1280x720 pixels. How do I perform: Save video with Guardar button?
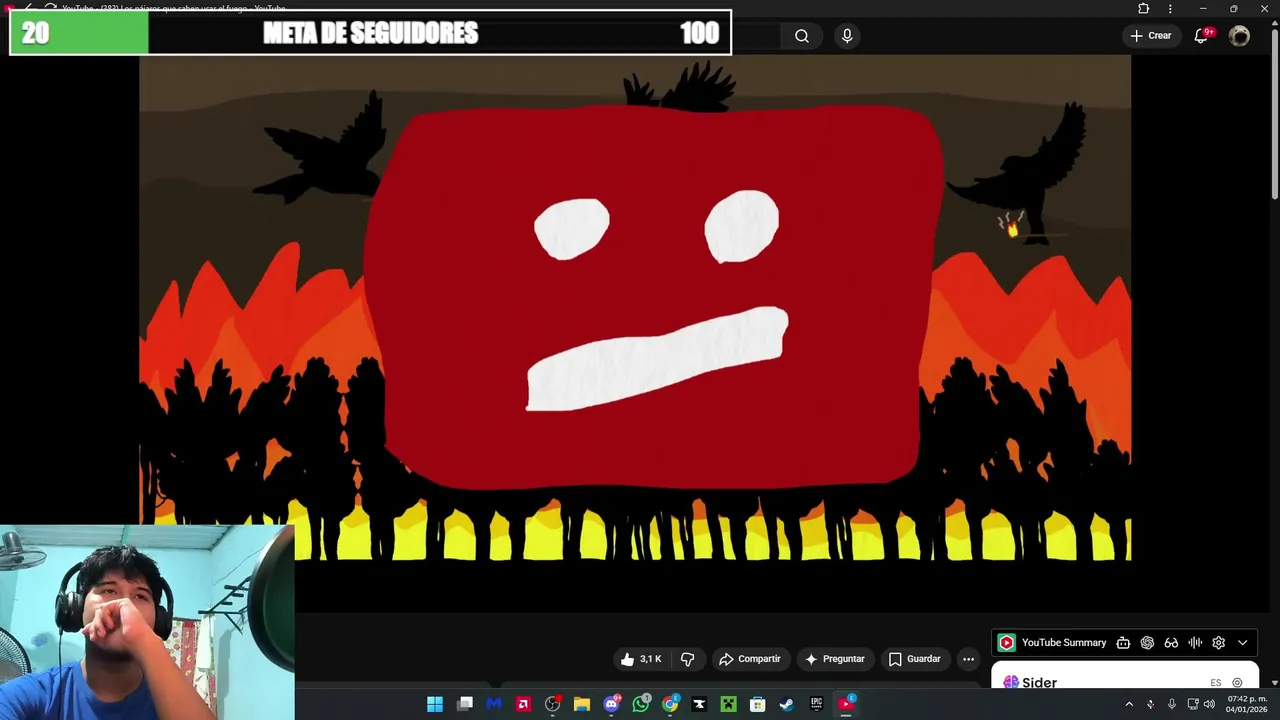(x=915, y=659)
